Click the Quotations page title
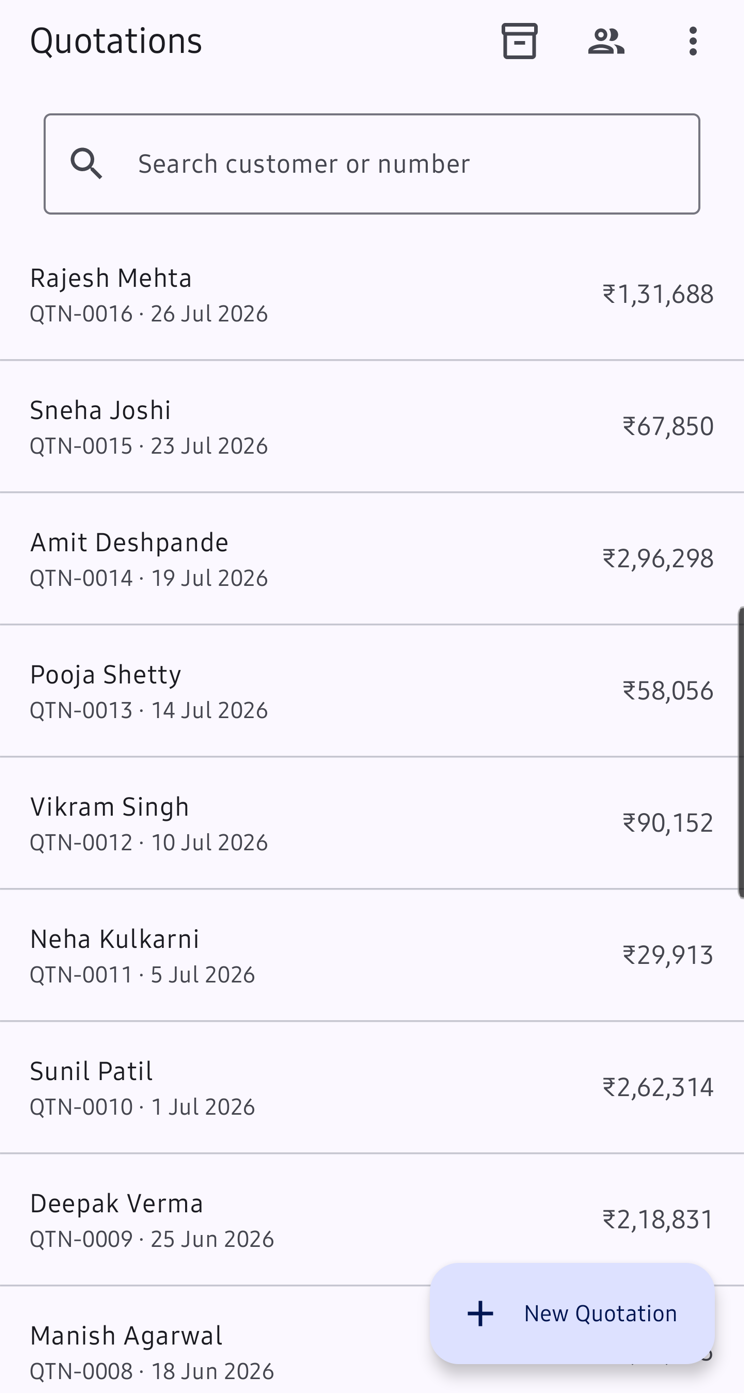This screenshot has width=744, height=1400. [x=116, y=41]
